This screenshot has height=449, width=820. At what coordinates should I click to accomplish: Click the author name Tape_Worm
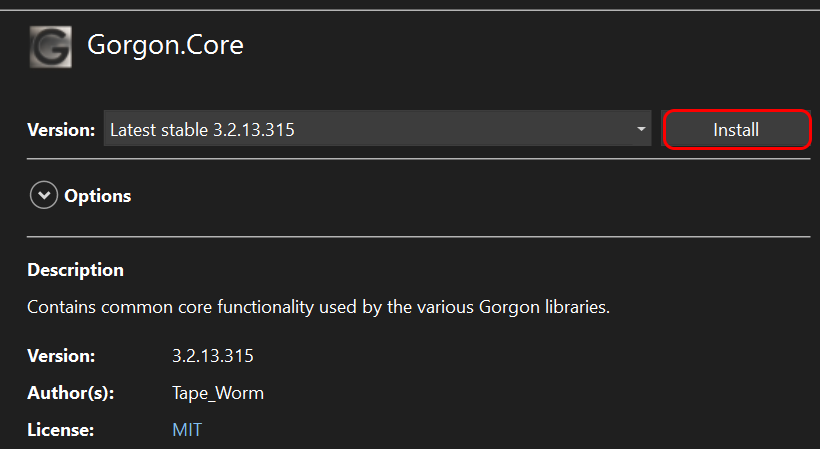pyautogui.click(x=218, y=393)
